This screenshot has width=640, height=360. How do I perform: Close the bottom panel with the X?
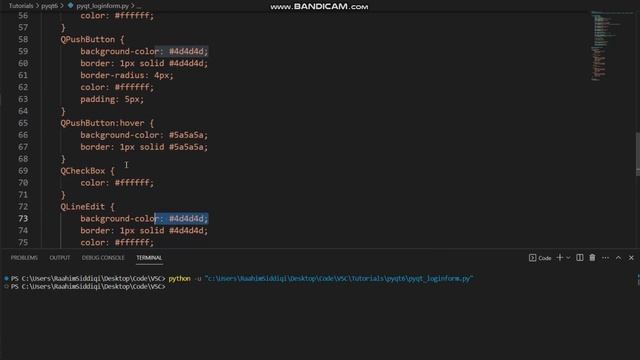point(631,258)
